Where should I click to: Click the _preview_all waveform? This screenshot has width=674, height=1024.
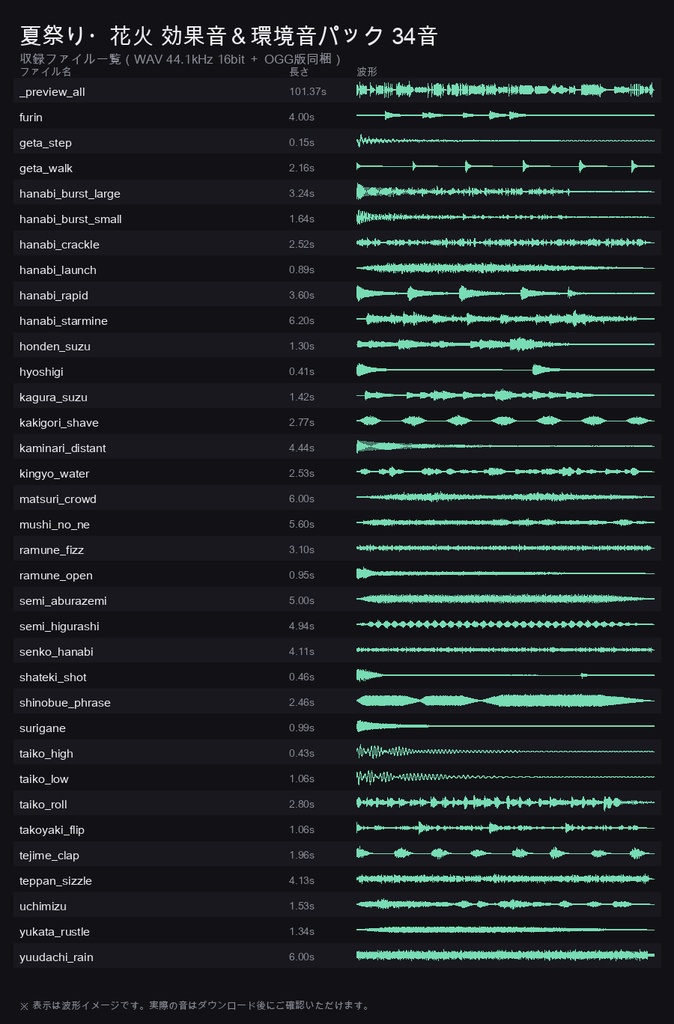(505, 91)
